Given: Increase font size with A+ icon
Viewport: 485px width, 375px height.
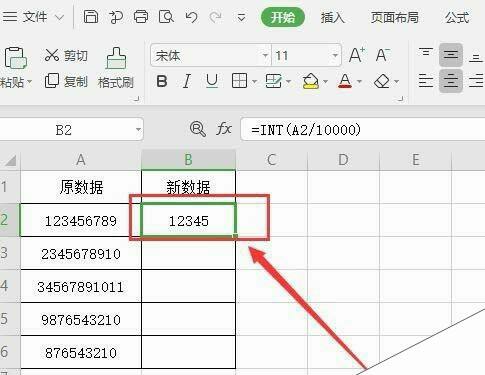Looking at the screenshot, I should 357,55.
